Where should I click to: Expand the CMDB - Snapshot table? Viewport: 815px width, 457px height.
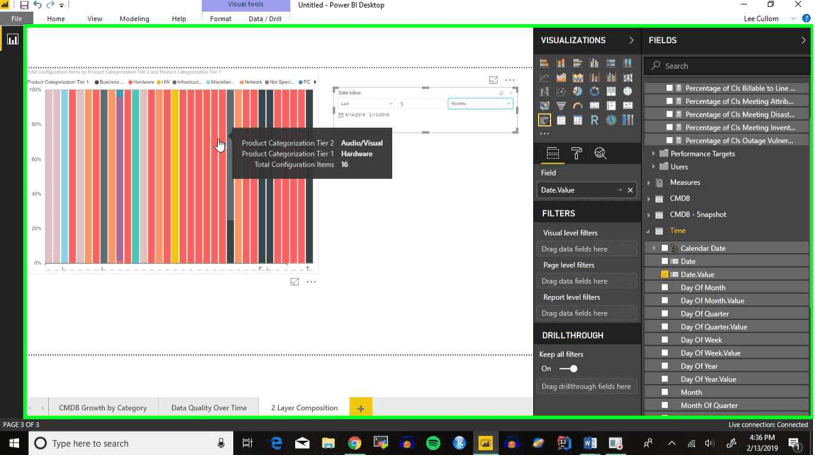649,215
